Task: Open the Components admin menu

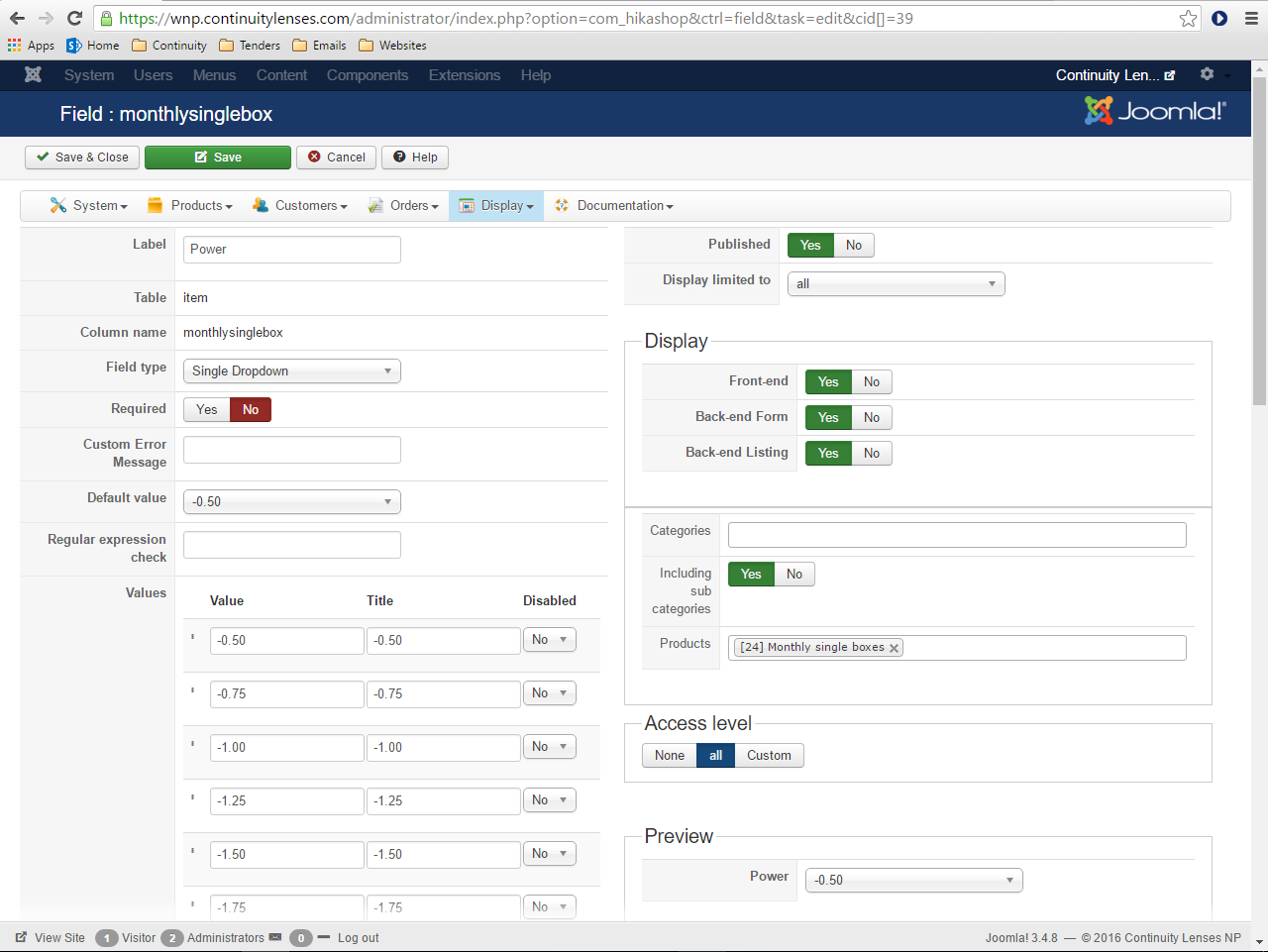Action: 368,75
